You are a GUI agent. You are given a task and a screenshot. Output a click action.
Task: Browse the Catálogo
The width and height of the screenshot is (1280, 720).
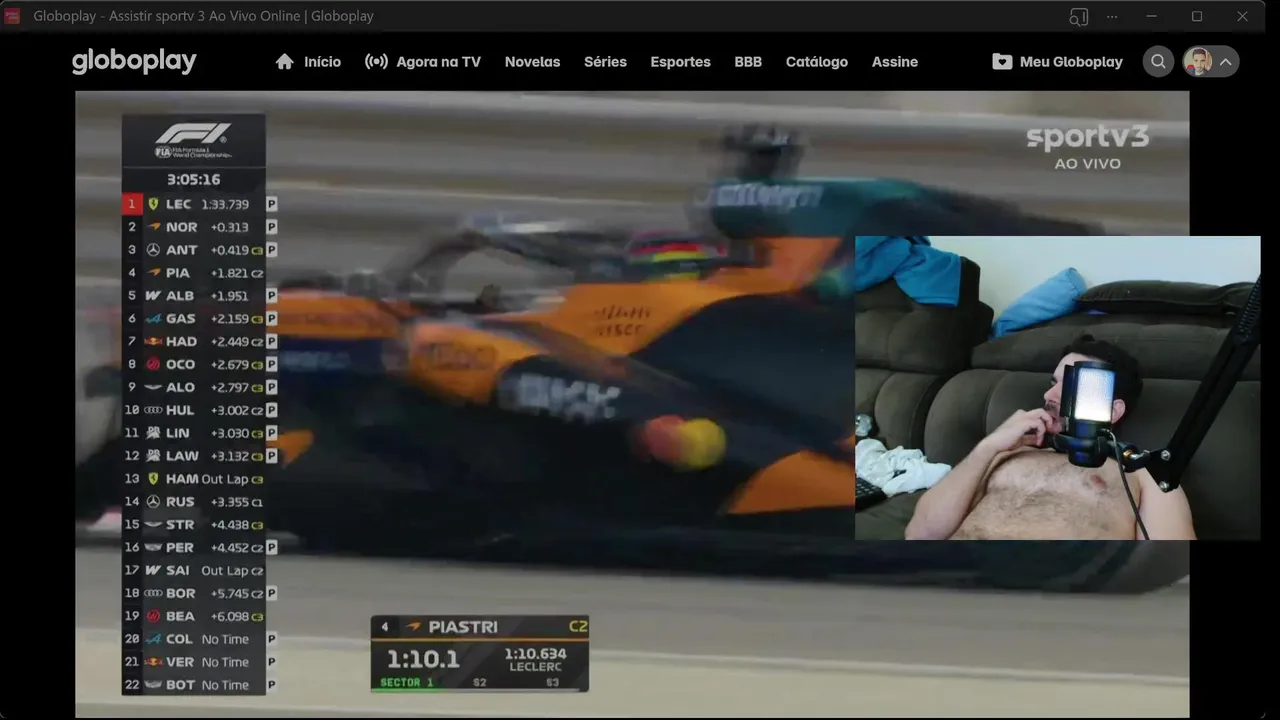pyautogui.click(x=816, y=62)
